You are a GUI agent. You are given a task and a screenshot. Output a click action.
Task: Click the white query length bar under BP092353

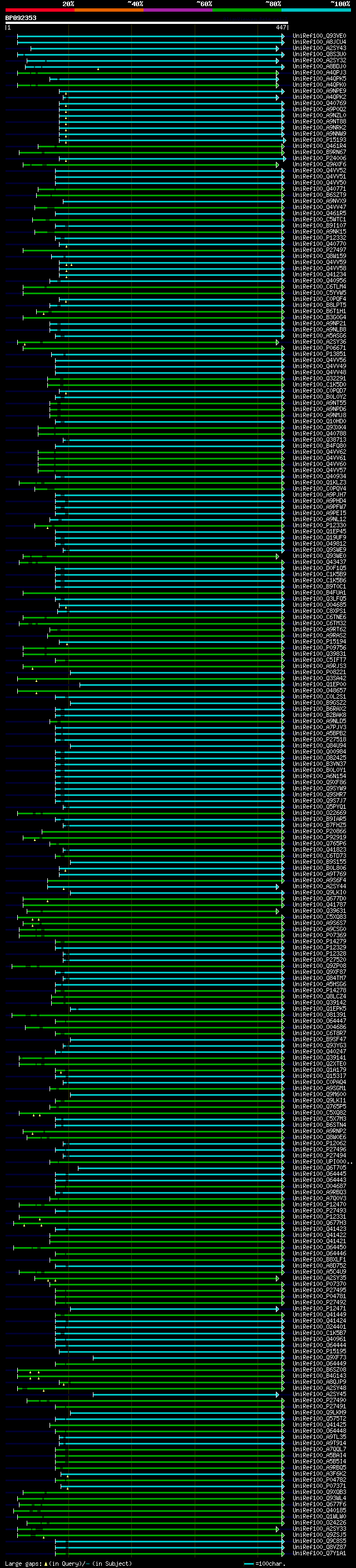click(147, 23)
